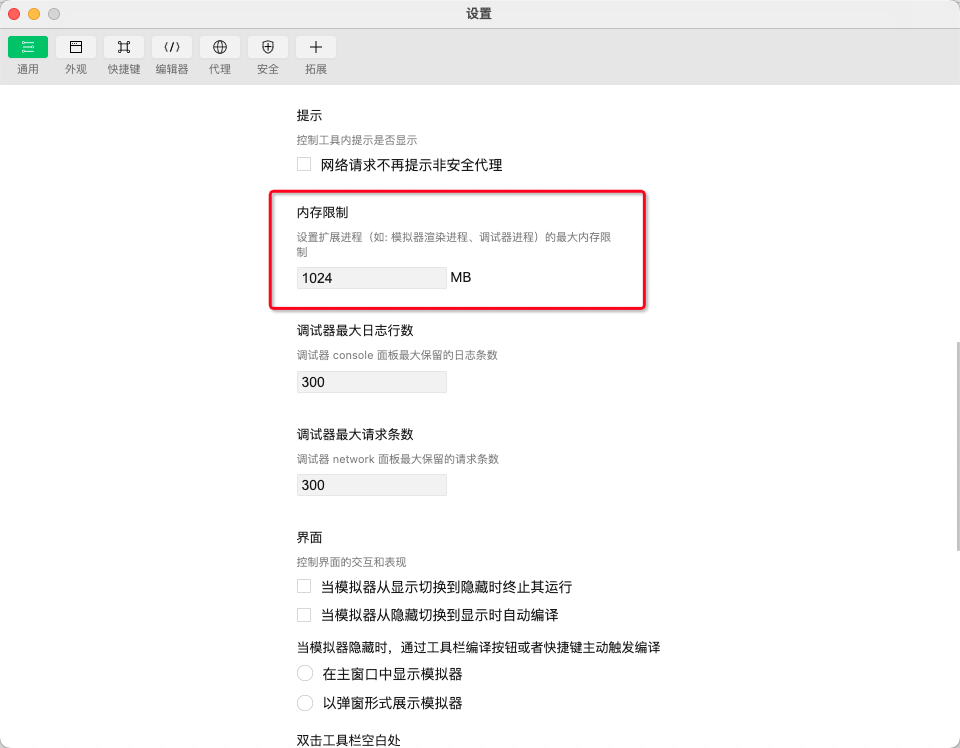Screen dimensions: 960x748
Task: Click the console 面板最大保留的日志条数 description
Action: (397, 355)
